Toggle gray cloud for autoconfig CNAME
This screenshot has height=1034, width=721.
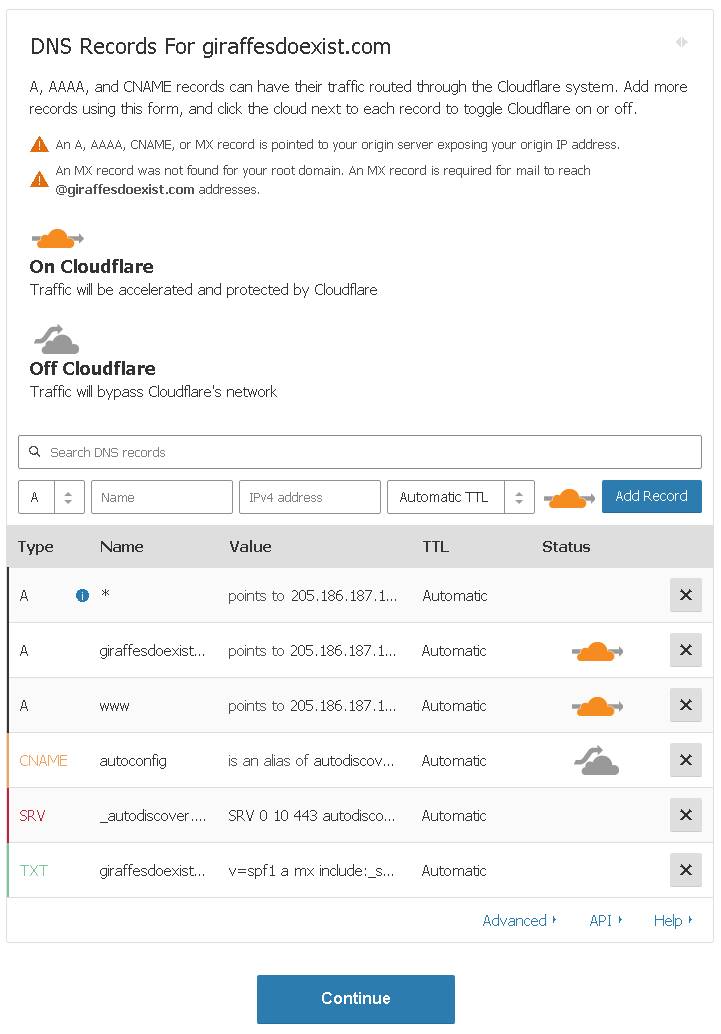(x=596, y=760)
